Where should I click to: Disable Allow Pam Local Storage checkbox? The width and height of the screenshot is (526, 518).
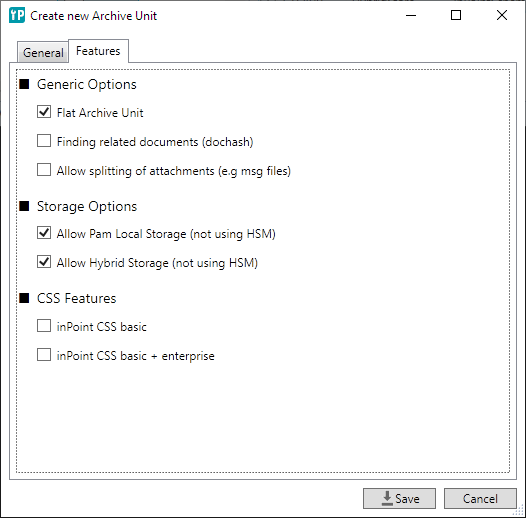coord(44,232)
